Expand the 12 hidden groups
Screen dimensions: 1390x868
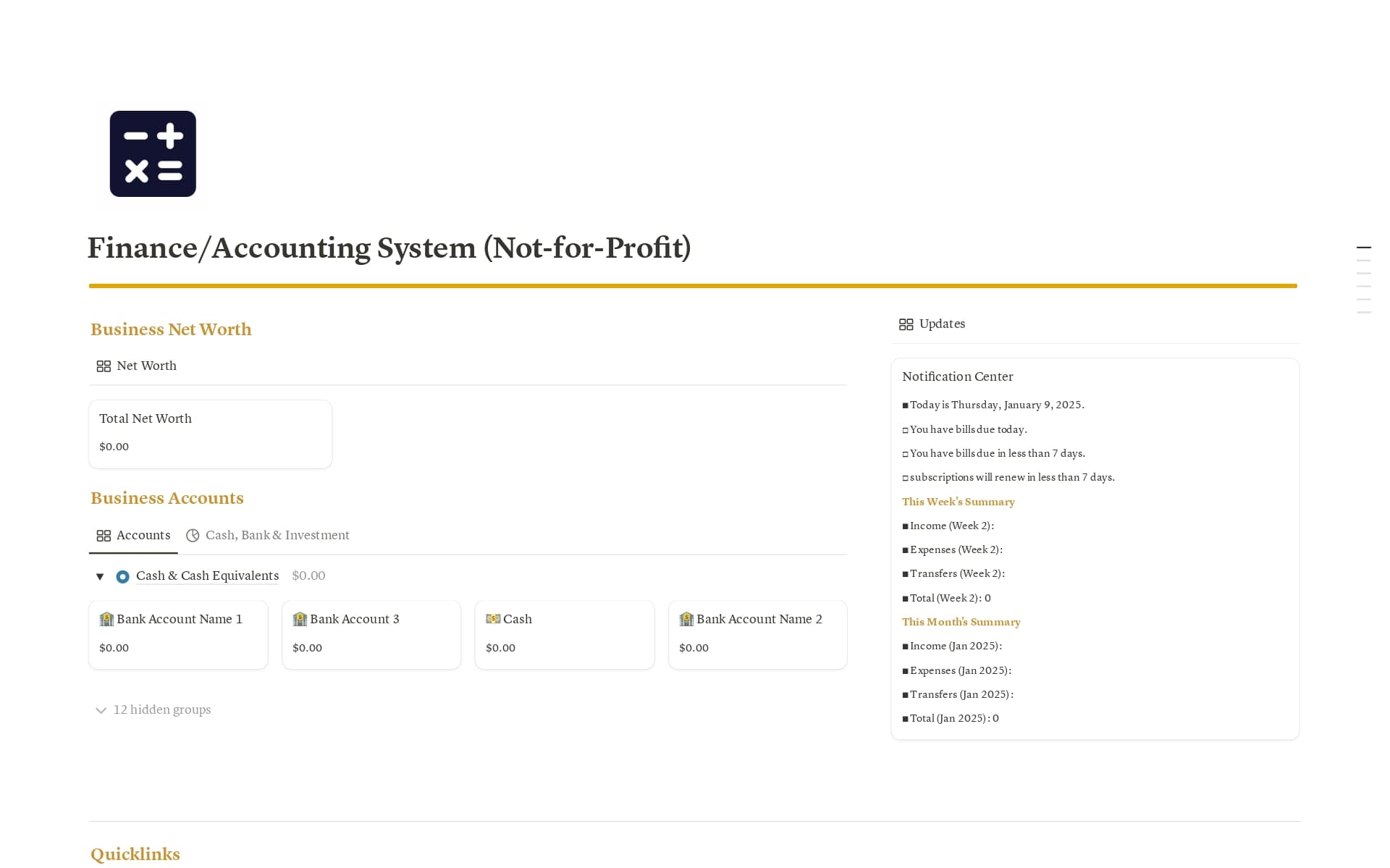(161, 709)
